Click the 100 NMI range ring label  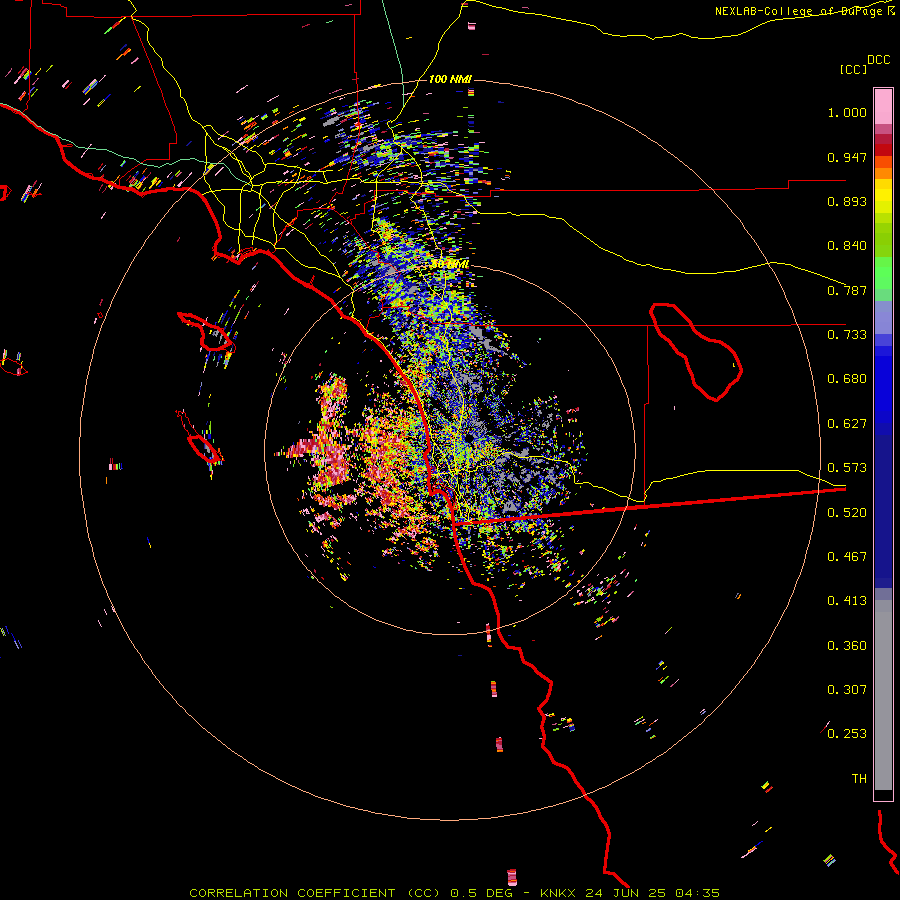450,79
